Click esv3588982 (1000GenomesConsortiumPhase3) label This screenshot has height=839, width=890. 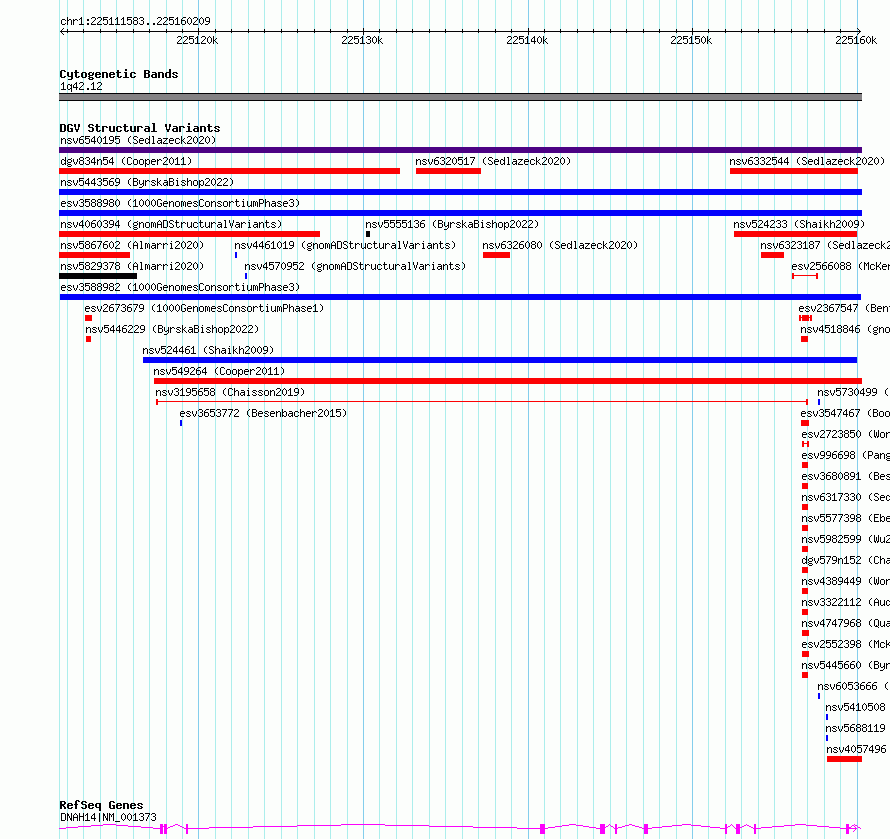click(x=180, y=287)
